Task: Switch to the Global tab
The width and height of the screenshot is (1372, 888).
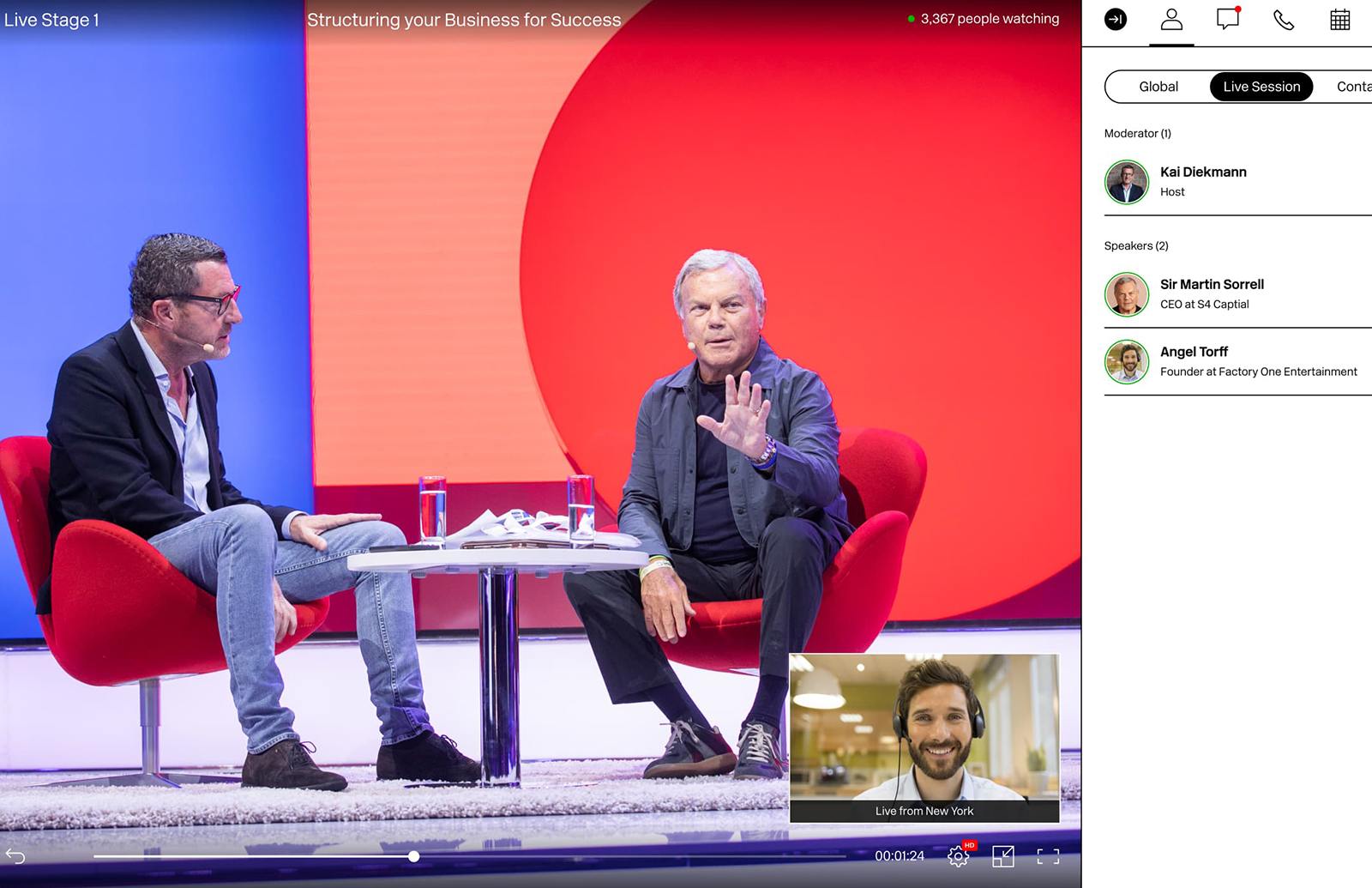Action: tap(1158, 87)
